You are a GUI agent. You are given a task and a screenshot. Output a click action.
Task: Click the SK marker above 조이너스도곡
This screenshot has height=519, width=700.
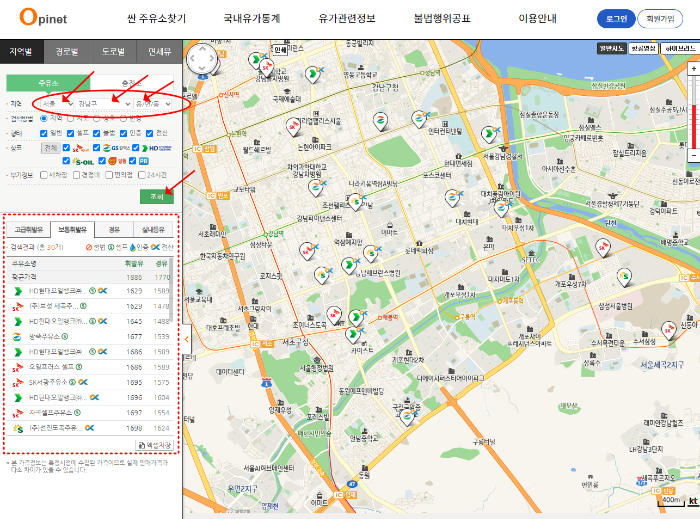click(x=334, y=315)
